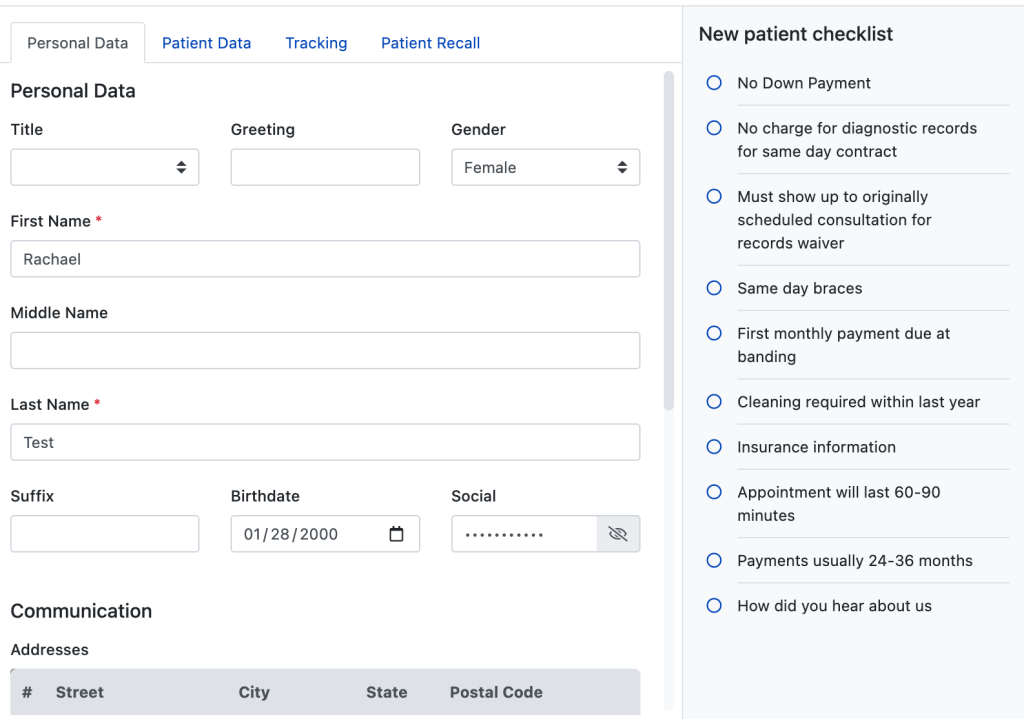Tick the Insurance information checklist circle
Viewport: 1024px width, 719px height.
click(x=714, y=447)
